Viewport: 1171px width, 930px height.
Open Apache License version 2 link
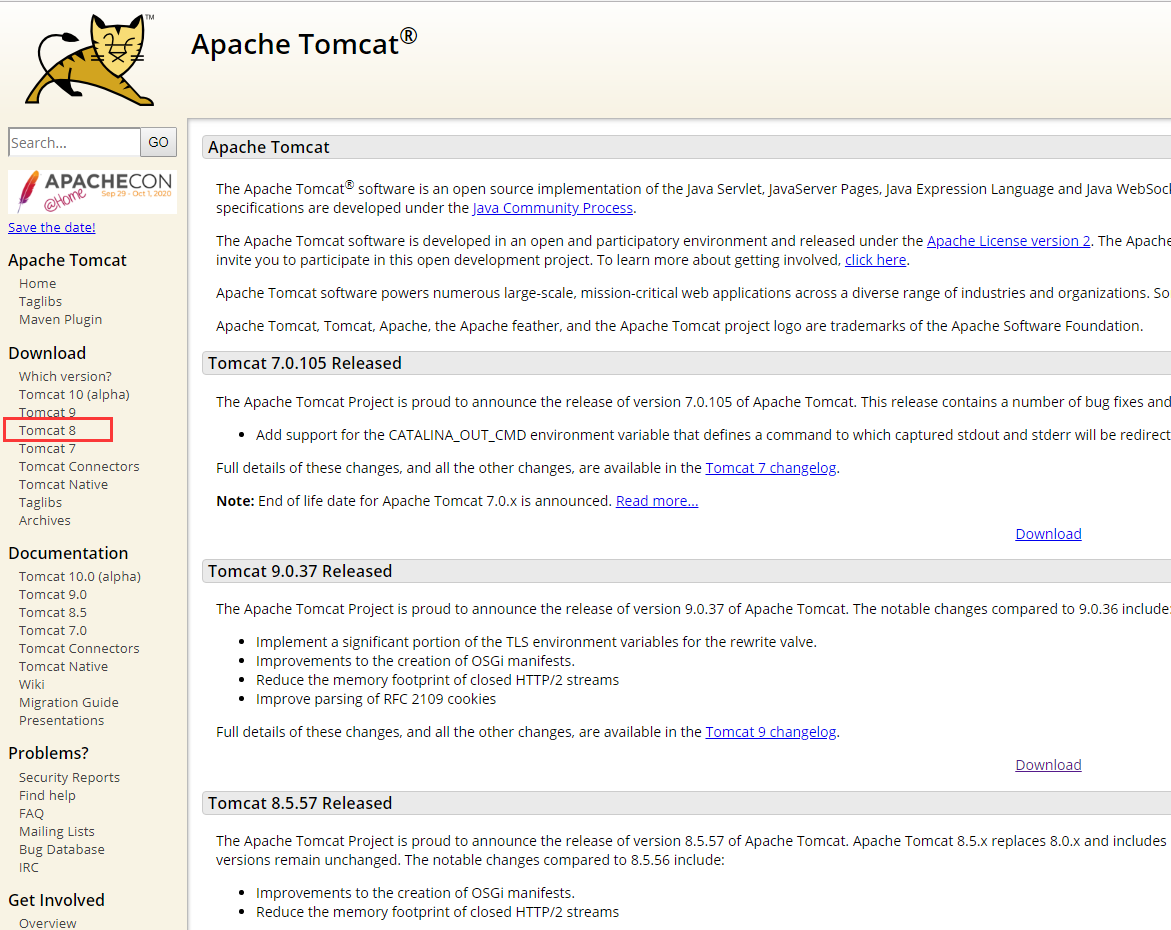[x=1008, y=241]
